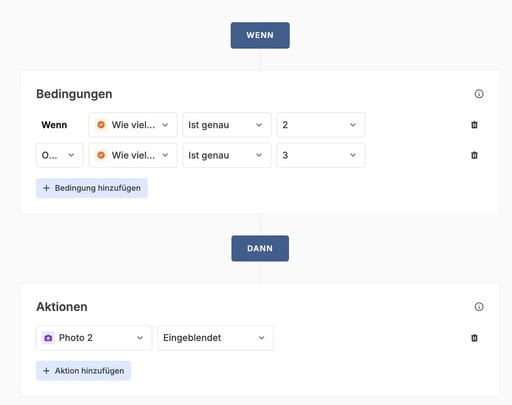Image resolution: width=512 pixels, height=405 pixels.
Task: Open first 'Ist genau' operator dropdown
Action: click(x=227, y=125)
